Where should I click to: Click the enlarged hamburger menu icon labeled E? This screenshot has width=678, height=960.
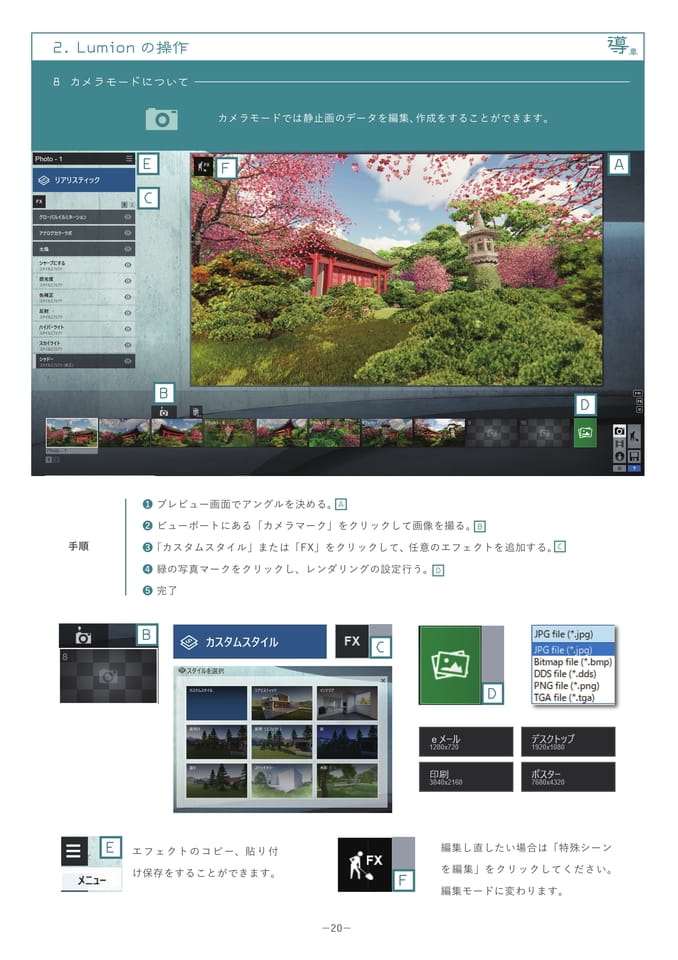73,852
